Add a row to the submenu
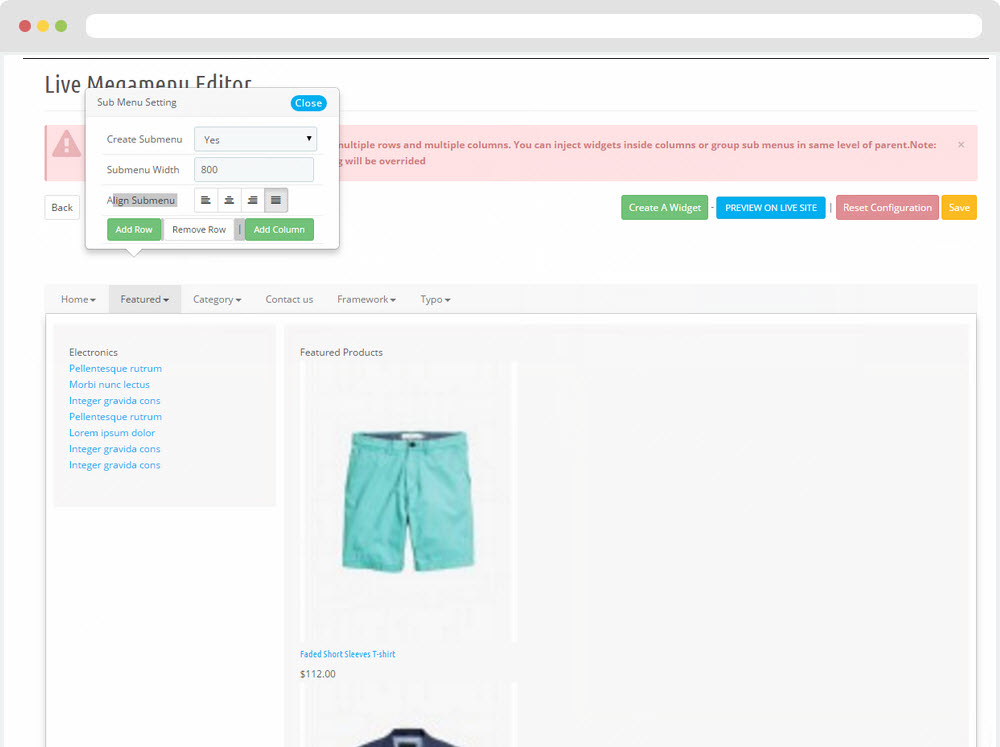1000x747 pixels. click(134, 230)
